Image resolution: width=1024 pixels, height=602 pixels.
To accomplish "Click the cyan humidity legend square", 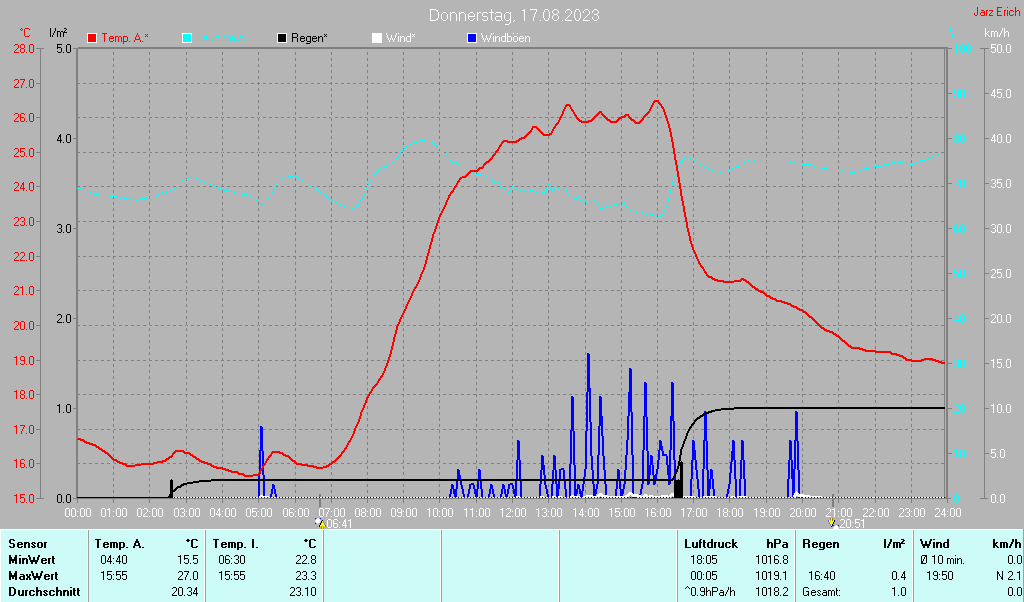I will 187,38.
